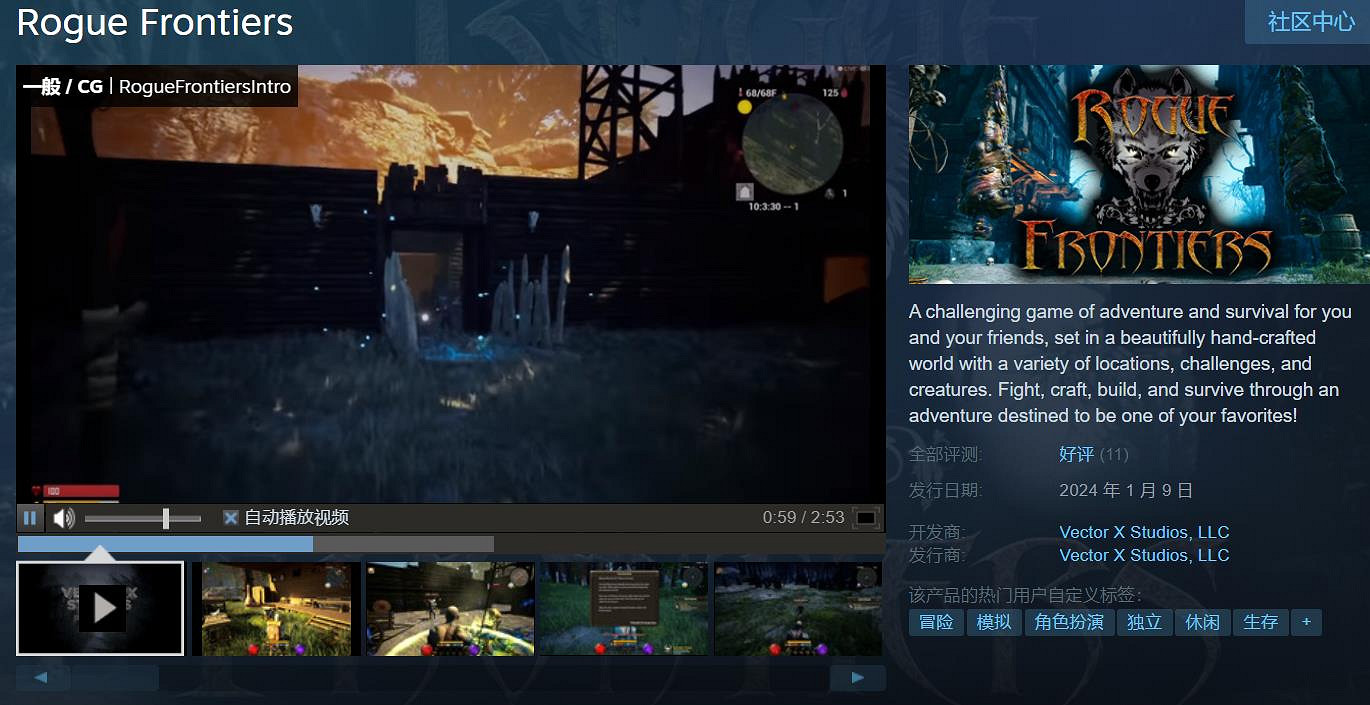The width and height of the screenshot is (1370, 705).
Task: Click the play icon on the first trailer thumbnail
Action: 101,608
